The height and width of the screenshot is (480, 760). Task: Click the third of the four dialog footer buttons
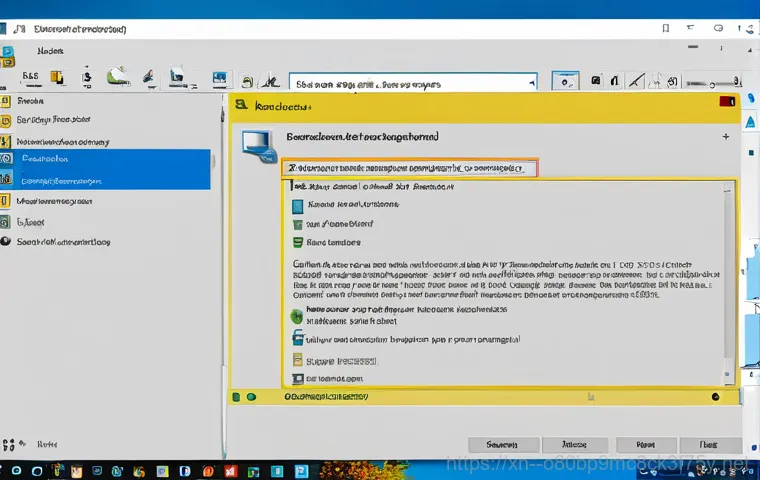pos(646,445)
